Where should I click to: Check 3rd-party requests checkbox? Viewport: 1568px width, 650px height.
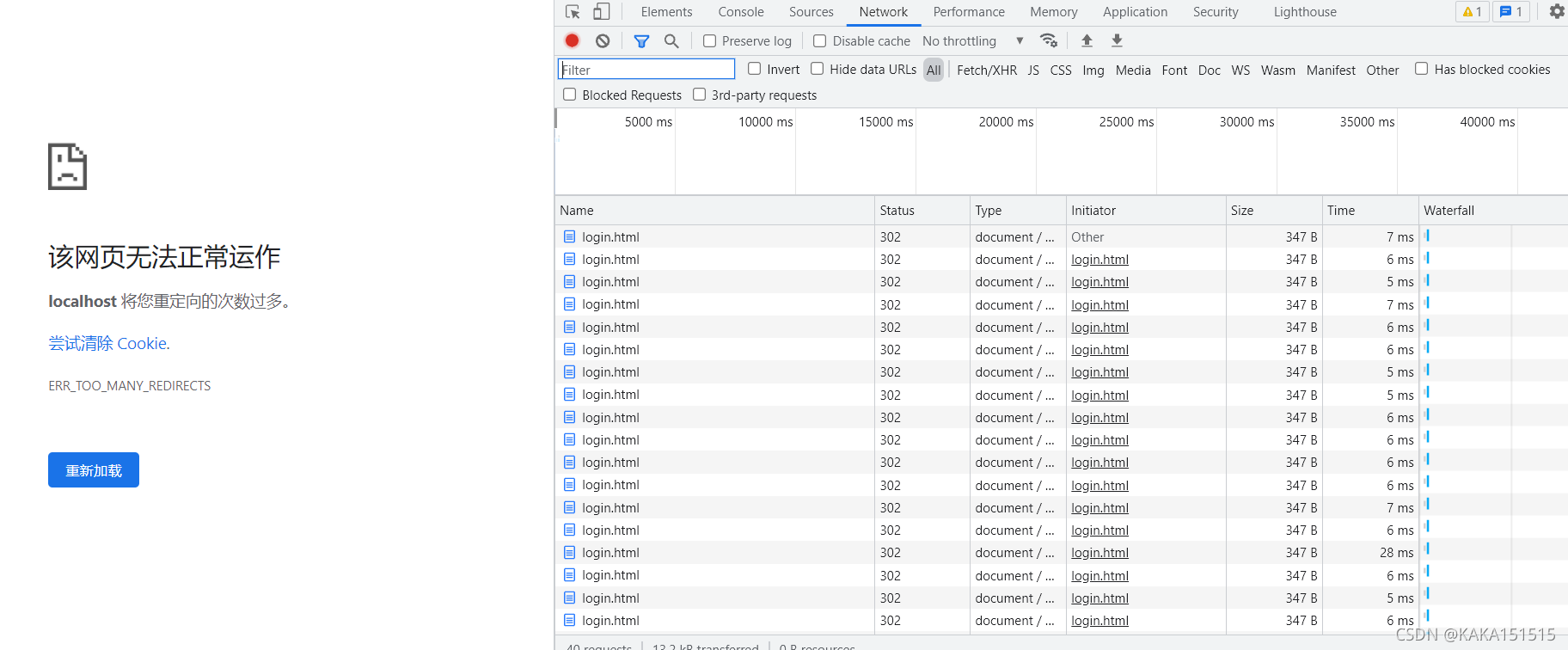point(699,95)
